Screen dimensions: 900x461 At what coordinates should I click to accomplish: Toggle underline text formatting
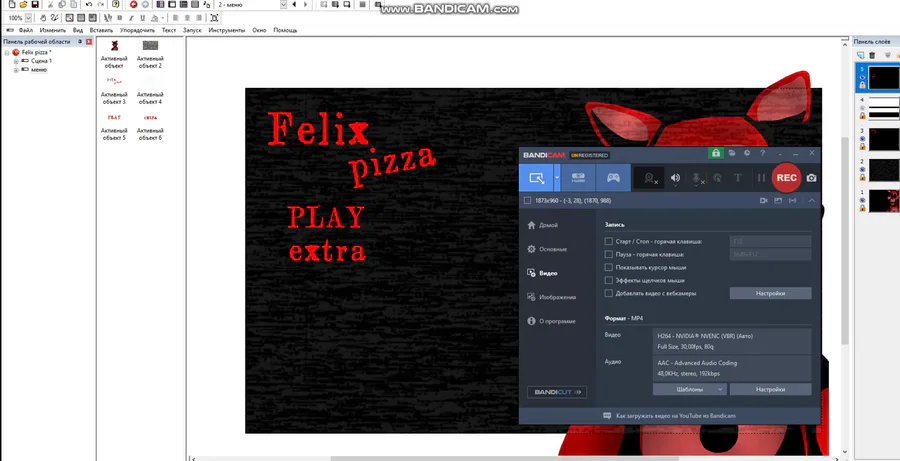pyautogui.click(x=142, y=18)
